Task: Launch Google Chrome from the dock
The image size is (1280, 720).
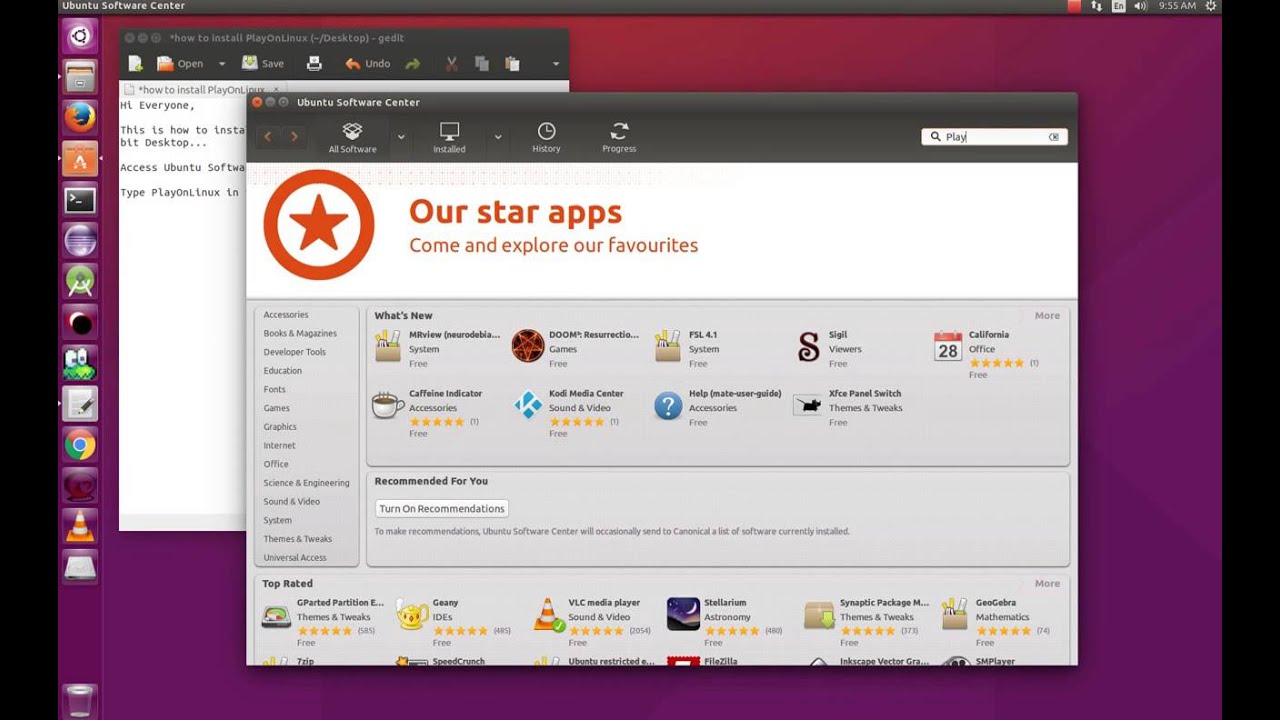Action: 80,445
